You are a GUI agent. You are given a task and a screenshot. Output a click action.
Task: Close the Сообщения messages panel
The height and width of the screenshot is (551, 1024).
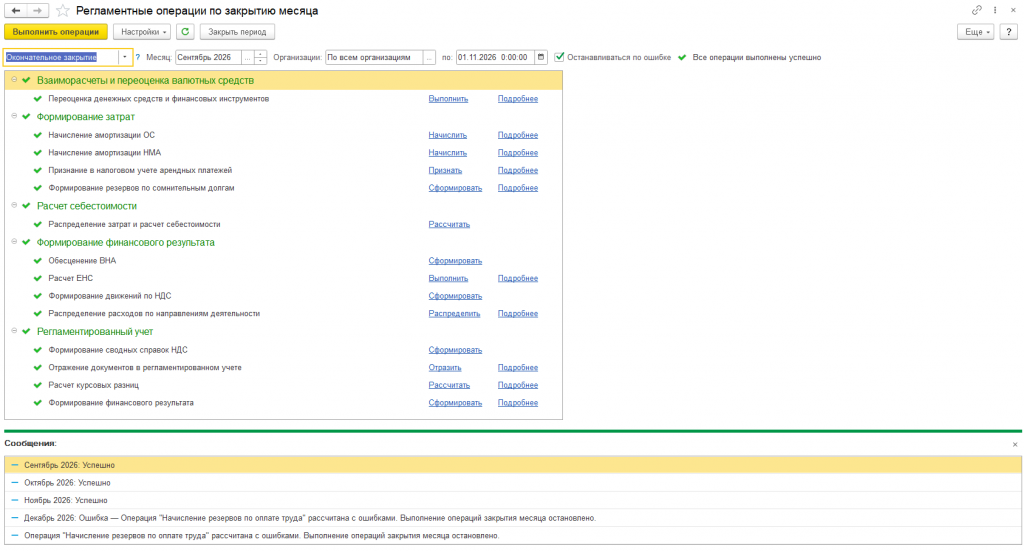click(x=1015, y=445)
